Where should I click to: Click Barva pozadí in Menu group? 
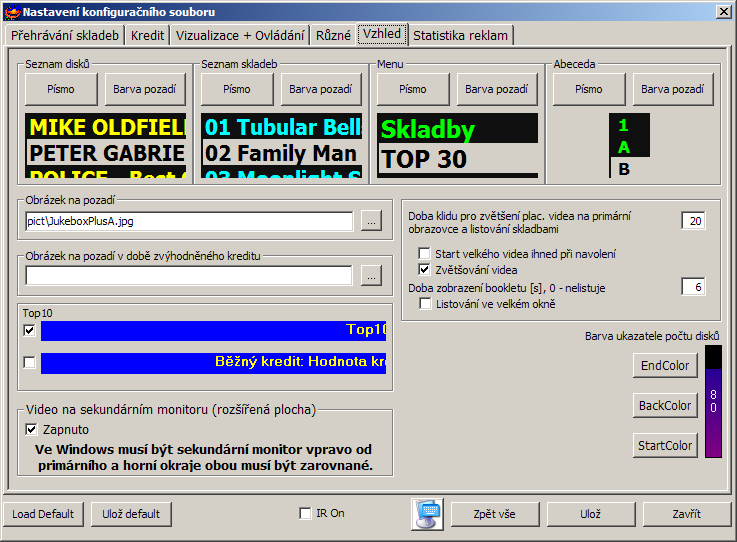click(497, 89)
